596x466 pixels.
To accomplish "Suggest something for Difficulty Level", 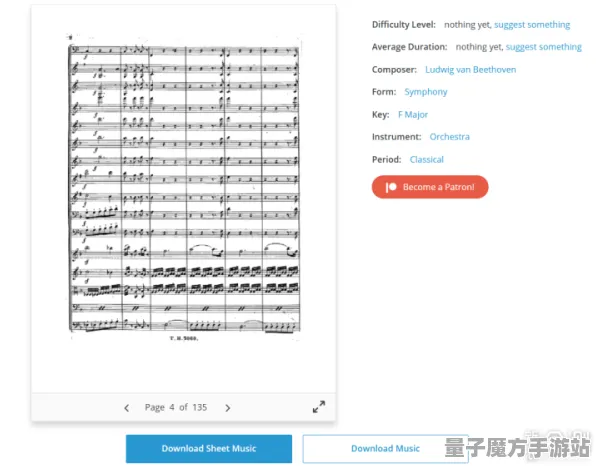I will point(532,25).
